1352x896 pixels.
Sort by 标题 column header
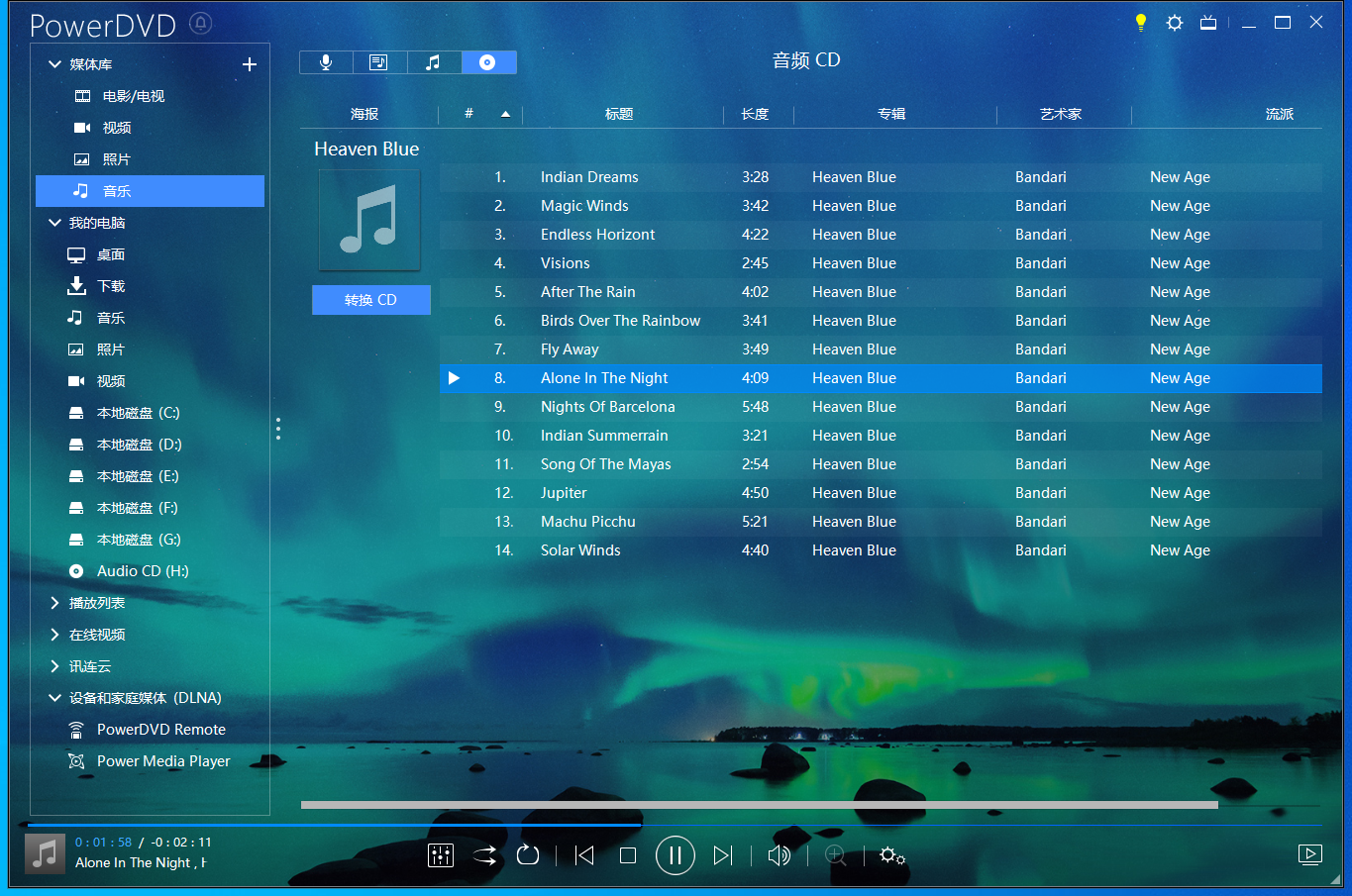(619, 114)
